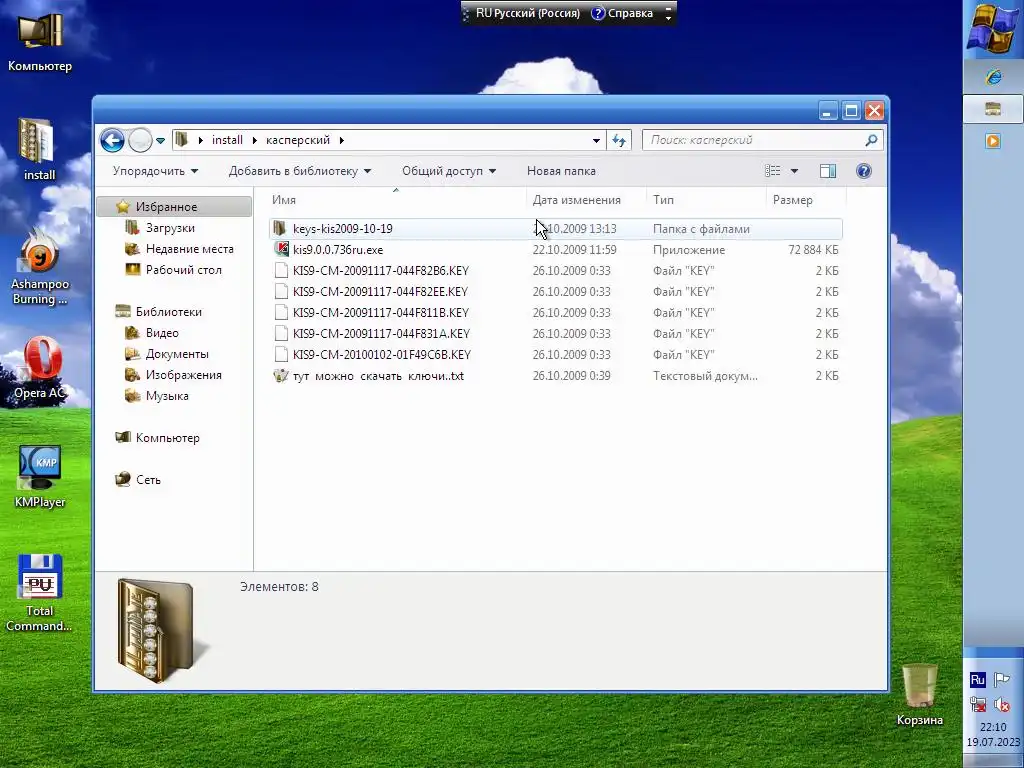The width and height of the screenshot is (1024, 768).
Task: Open the address bar history dropdown arrow
Action: (596, 140)
